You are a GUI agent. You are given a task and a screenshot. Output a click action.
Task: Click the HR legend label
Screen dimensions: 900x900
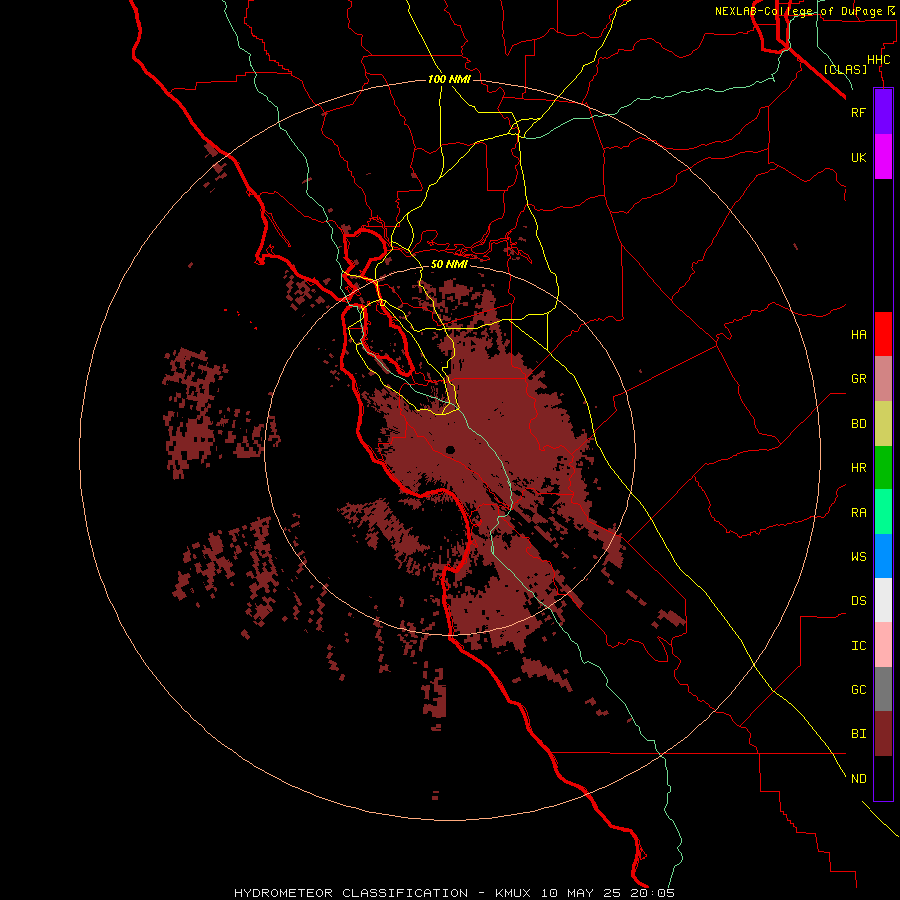click(858, 468)
